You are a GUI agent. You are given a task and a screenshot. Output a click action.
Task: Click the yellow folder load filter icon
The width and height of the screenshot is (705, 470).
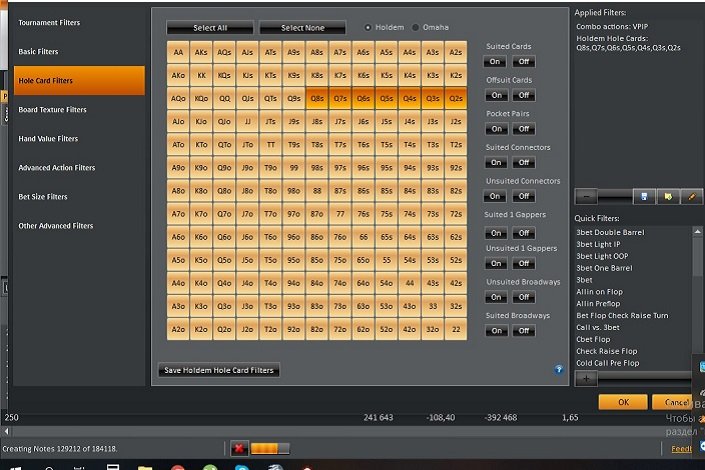click(x=666, y=197)
